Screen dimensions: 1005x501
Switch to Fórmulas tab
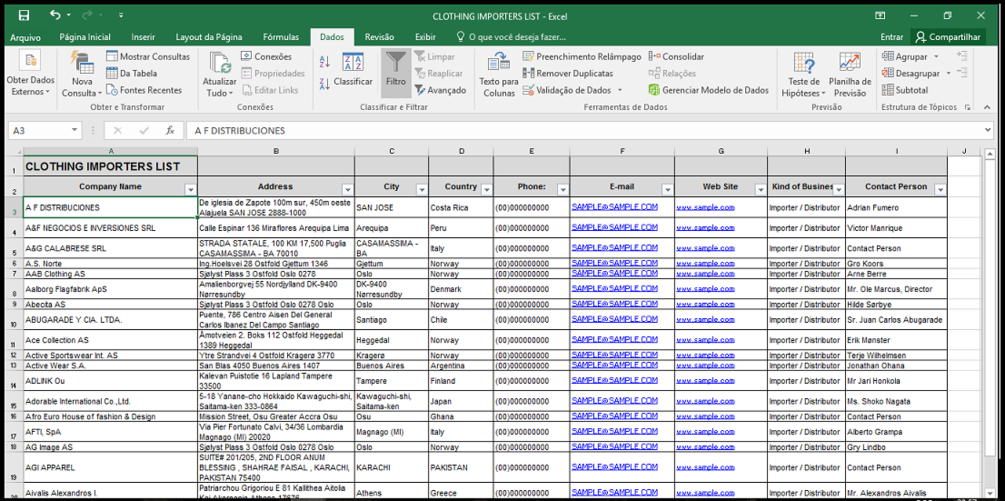coord(281,37)
